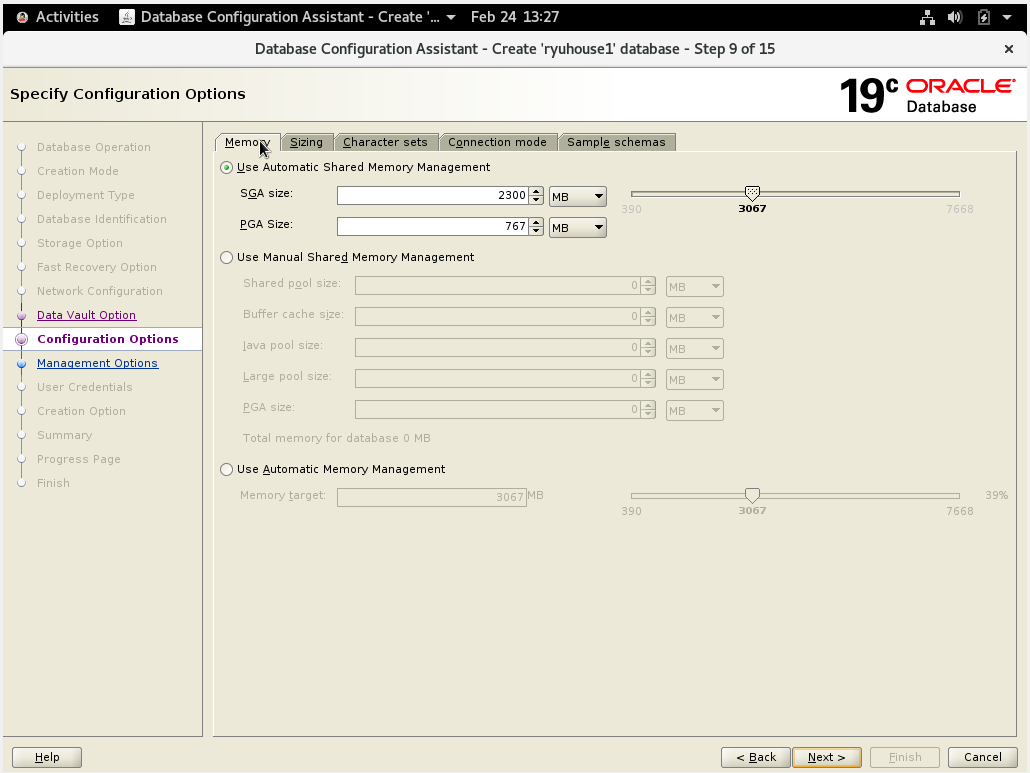Screen dimensions: 1030x773
Task: Open the system menu arrow in top bar
Action: 1007,17
